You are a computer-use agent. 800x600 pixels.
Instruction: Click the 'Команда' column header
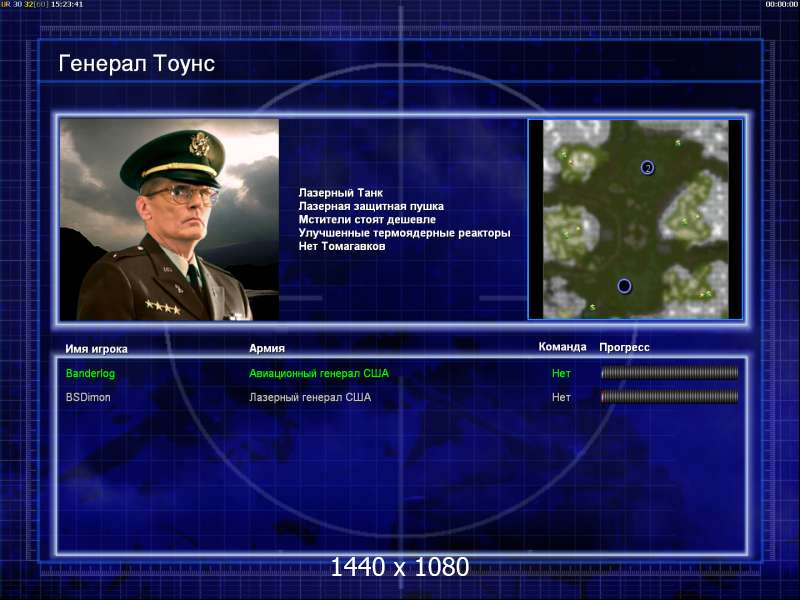click(x=562, y=346)
